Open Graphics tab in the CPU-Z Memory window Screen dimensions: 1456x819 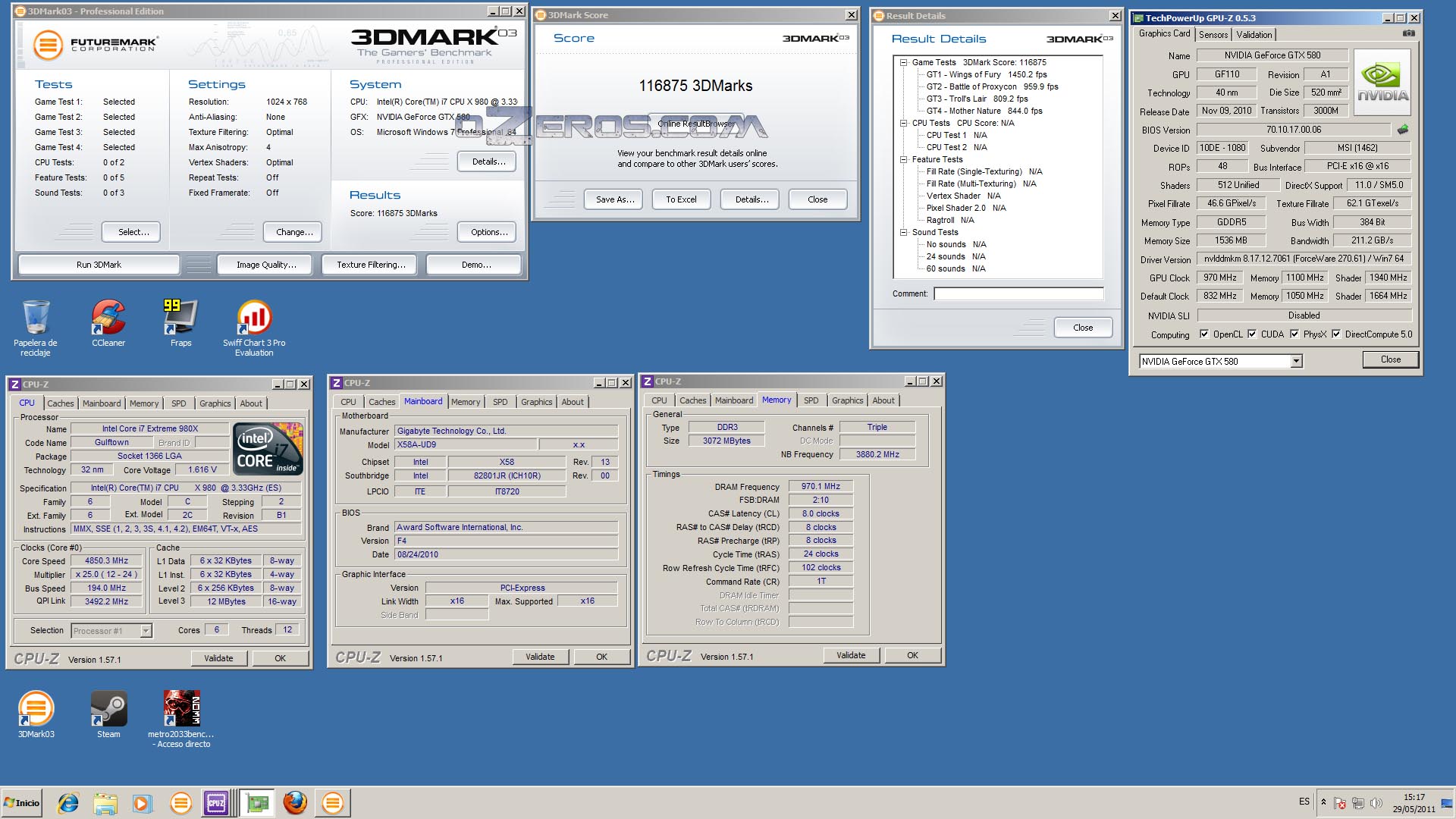847,400
